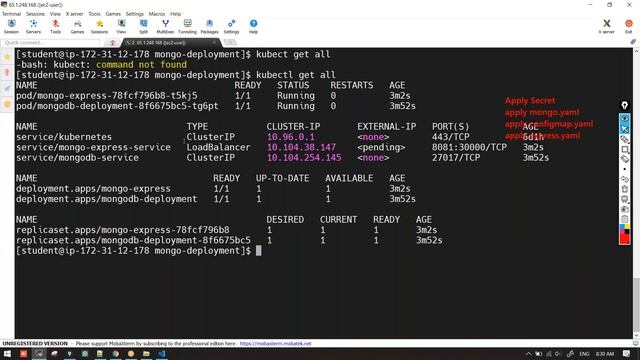Click the Tools toolbar icon
Image resolution: width=640 pixels, height=360 pixels.
(55, 27)
